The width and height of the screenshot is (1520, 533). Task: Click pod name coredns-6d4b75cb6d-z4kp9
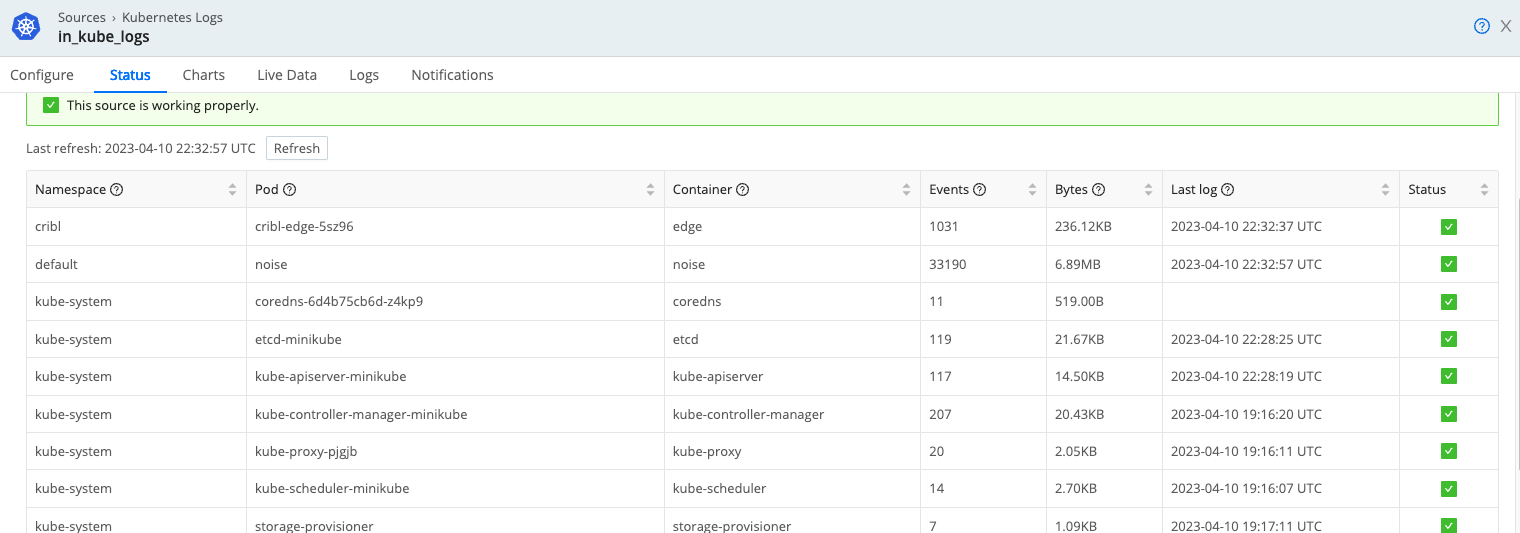(339, 302)
